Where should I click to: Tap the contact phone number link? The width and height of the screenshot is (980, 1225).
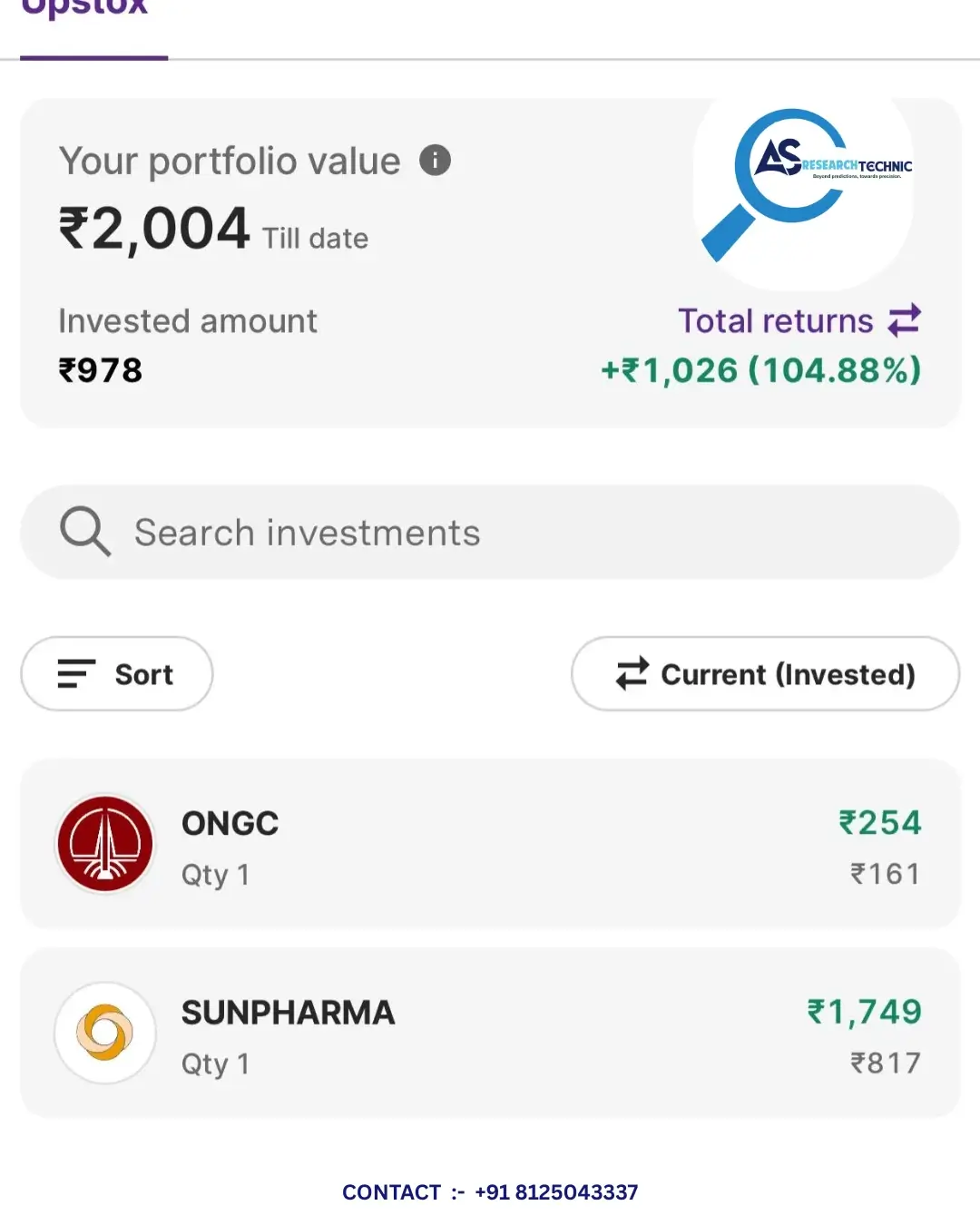pyautogui.click(x=556, y=1192)
